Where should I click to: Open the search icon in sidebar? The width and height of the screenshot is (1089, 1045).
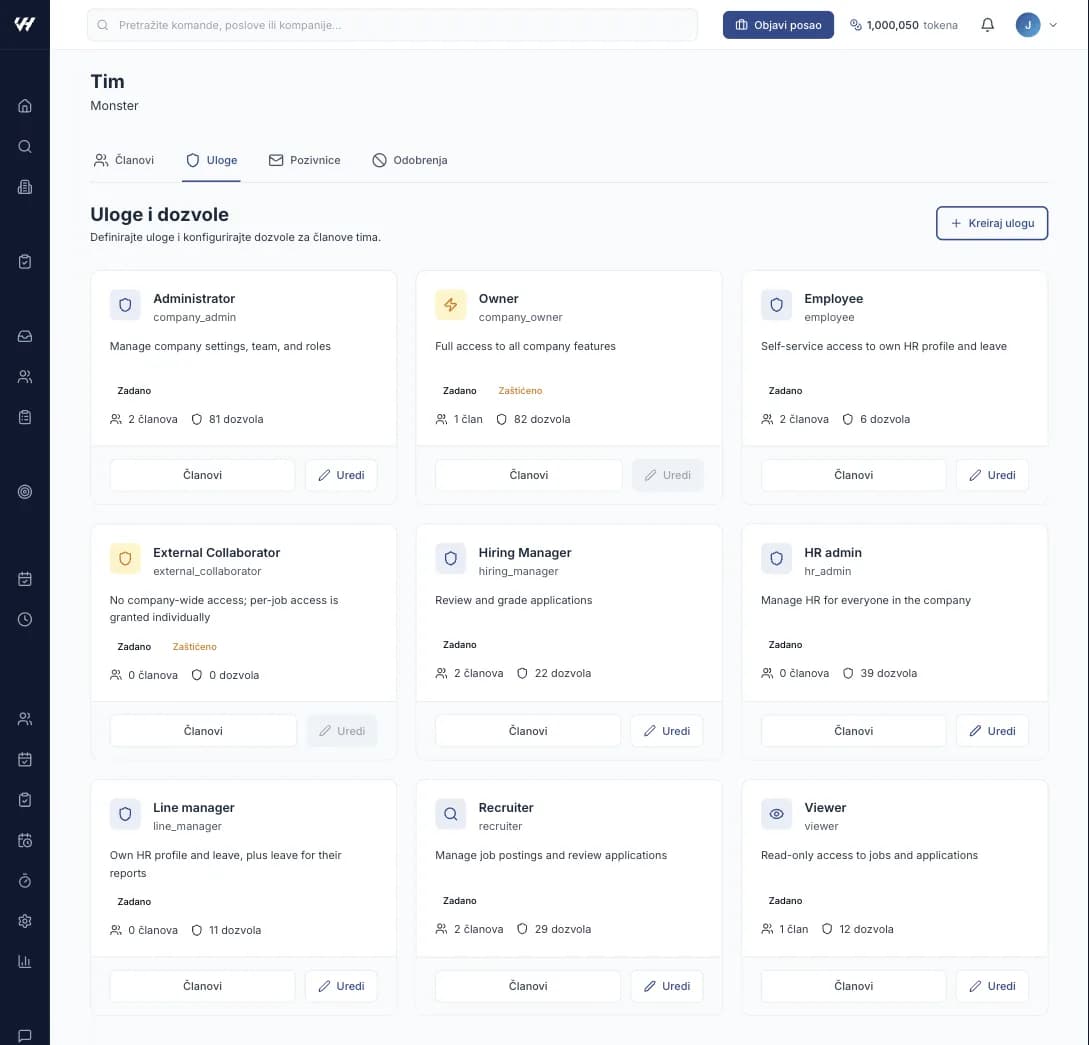point(24,147)
